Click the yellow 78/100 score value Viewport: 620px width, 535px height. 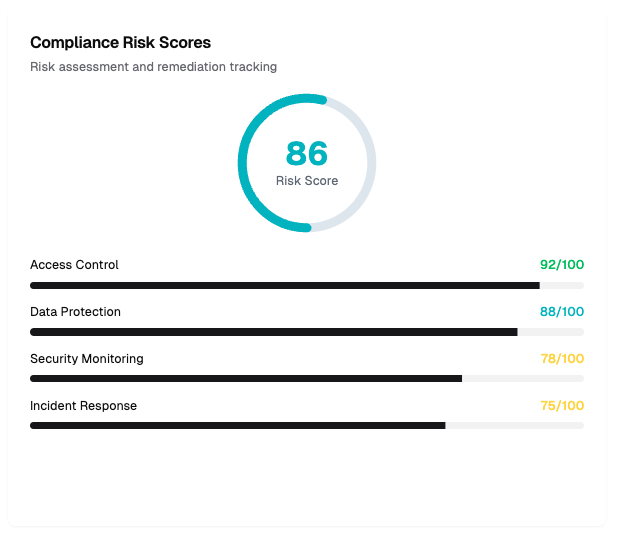(x=561, y=359)
